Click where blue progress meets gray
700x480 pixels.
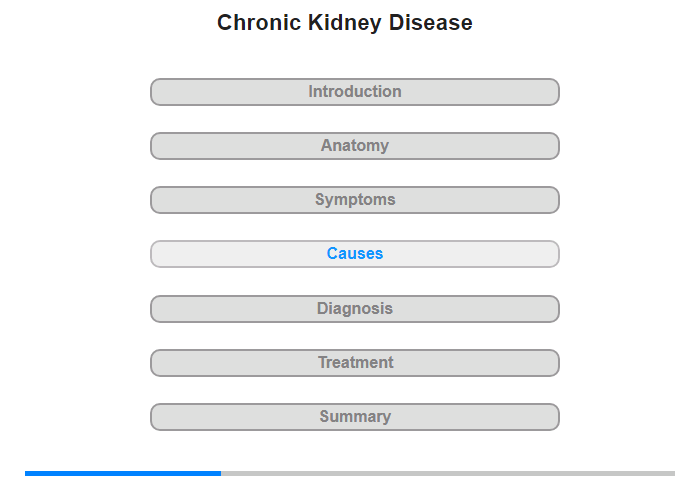click(x=221, y=473)
